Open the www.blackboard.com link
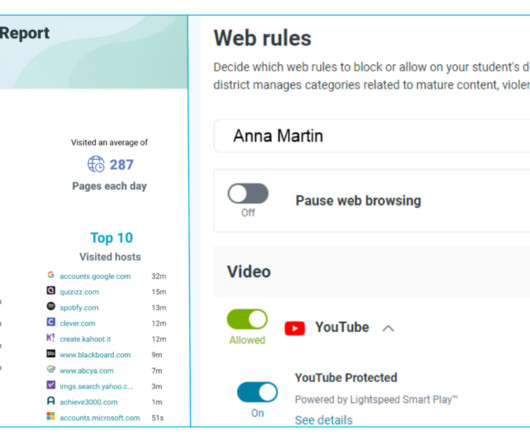530x442 pixels. [x=95, y=355]
